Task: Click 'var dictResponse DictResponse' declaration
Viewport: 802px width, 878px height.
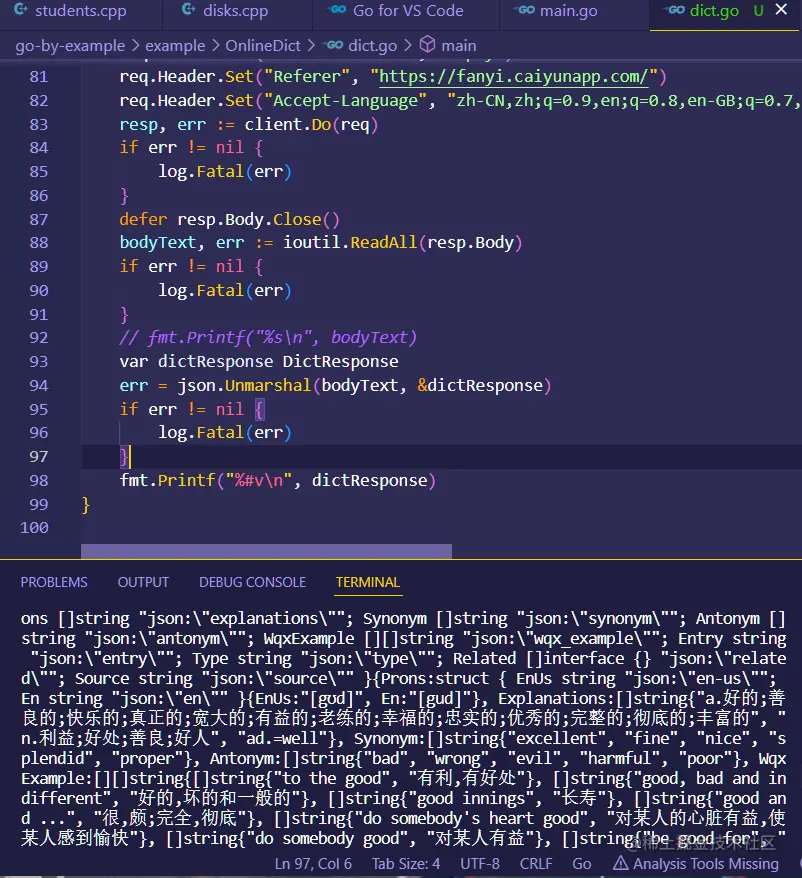Action: pyautogui.click(x=259, y=361)
